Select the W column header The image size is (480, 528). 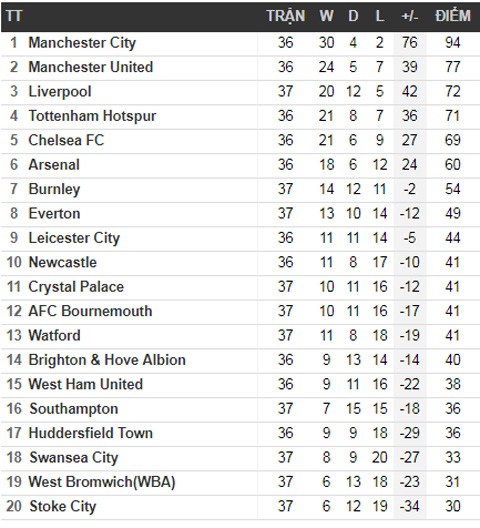point(326,16)
